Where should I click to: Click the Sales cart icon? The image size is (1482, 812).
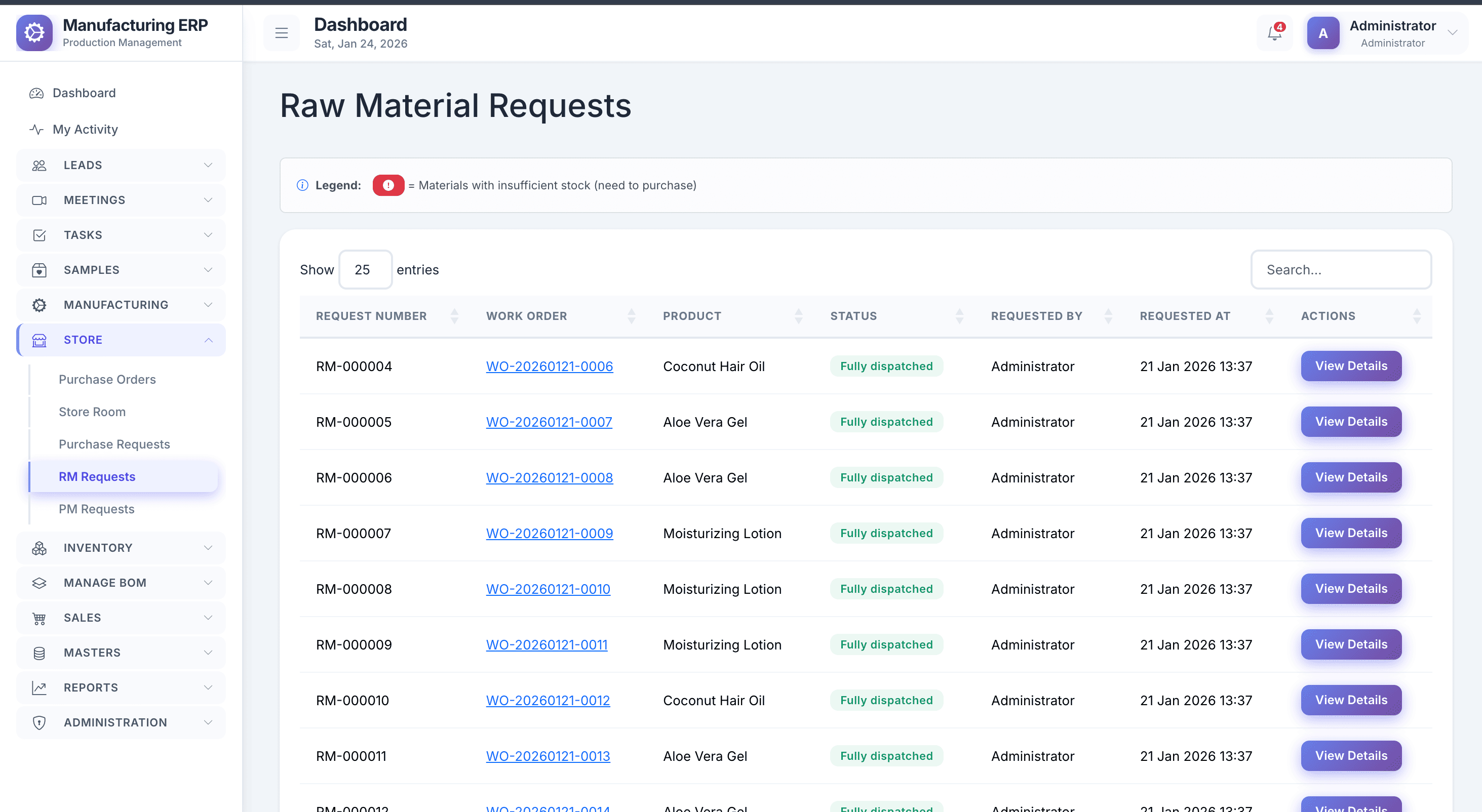point(39,618)
